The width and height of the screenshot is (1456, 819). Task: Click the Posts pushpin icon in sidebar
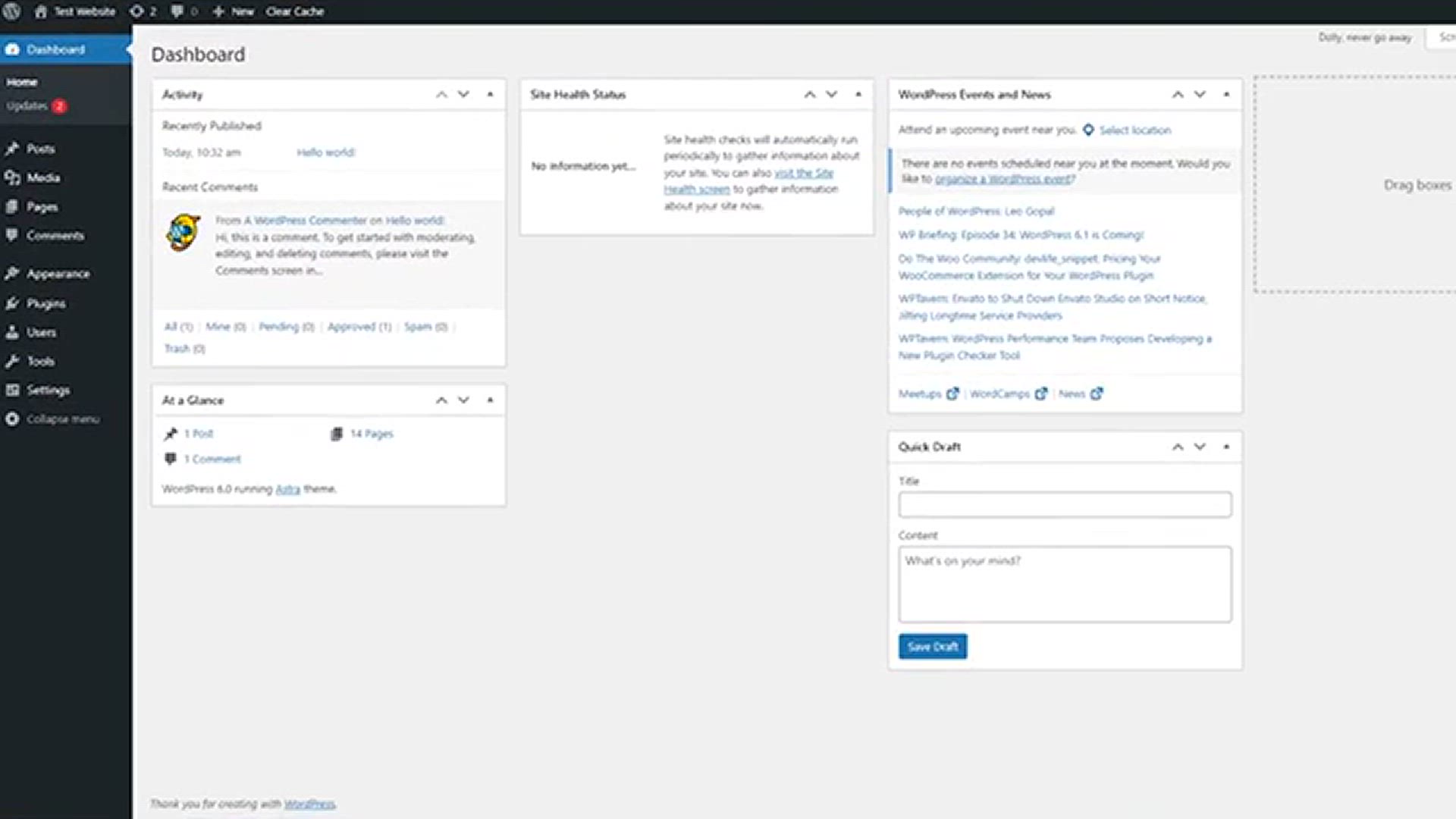pyautogui.click(x=12, y=149)
